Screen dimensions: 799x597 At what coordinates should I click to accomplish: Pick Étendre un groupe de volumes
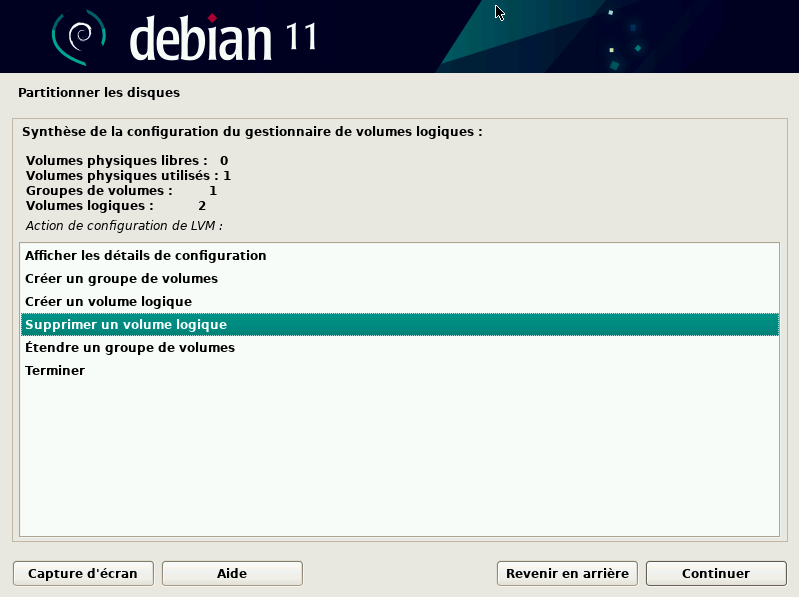(x=130, y=348)
